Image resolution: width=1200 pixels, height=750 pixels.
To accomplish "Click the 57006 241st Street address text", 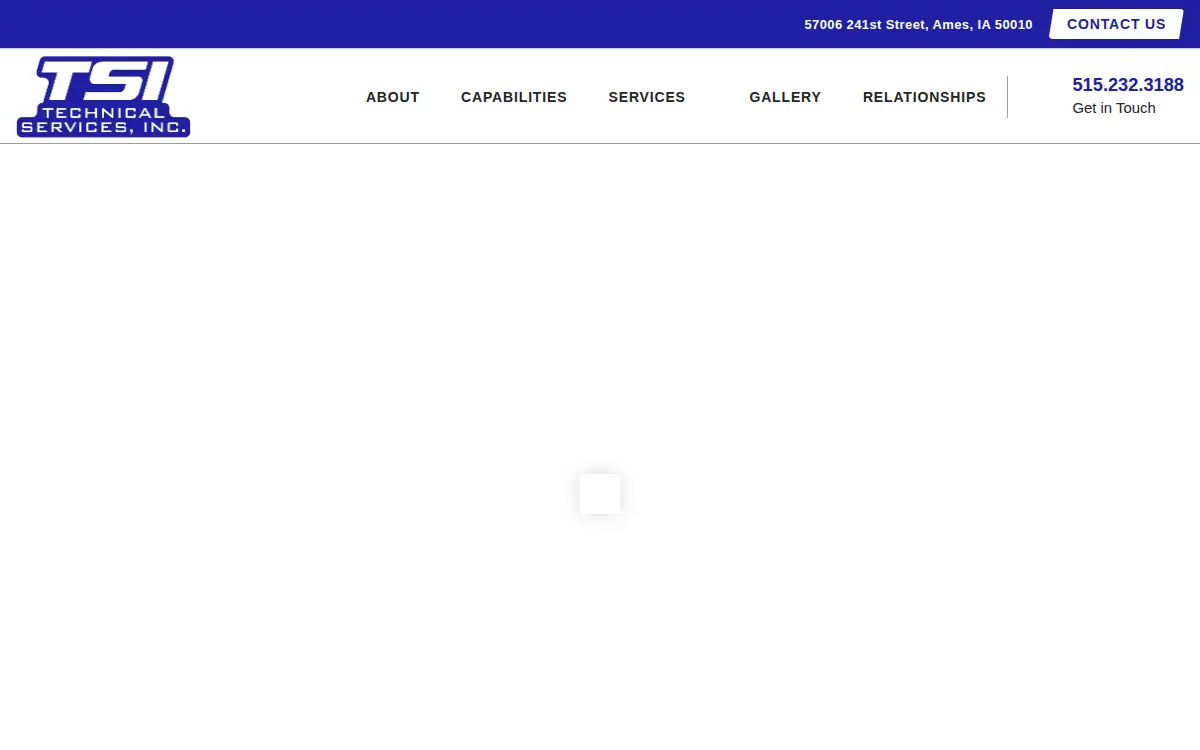I will point(918,24).
